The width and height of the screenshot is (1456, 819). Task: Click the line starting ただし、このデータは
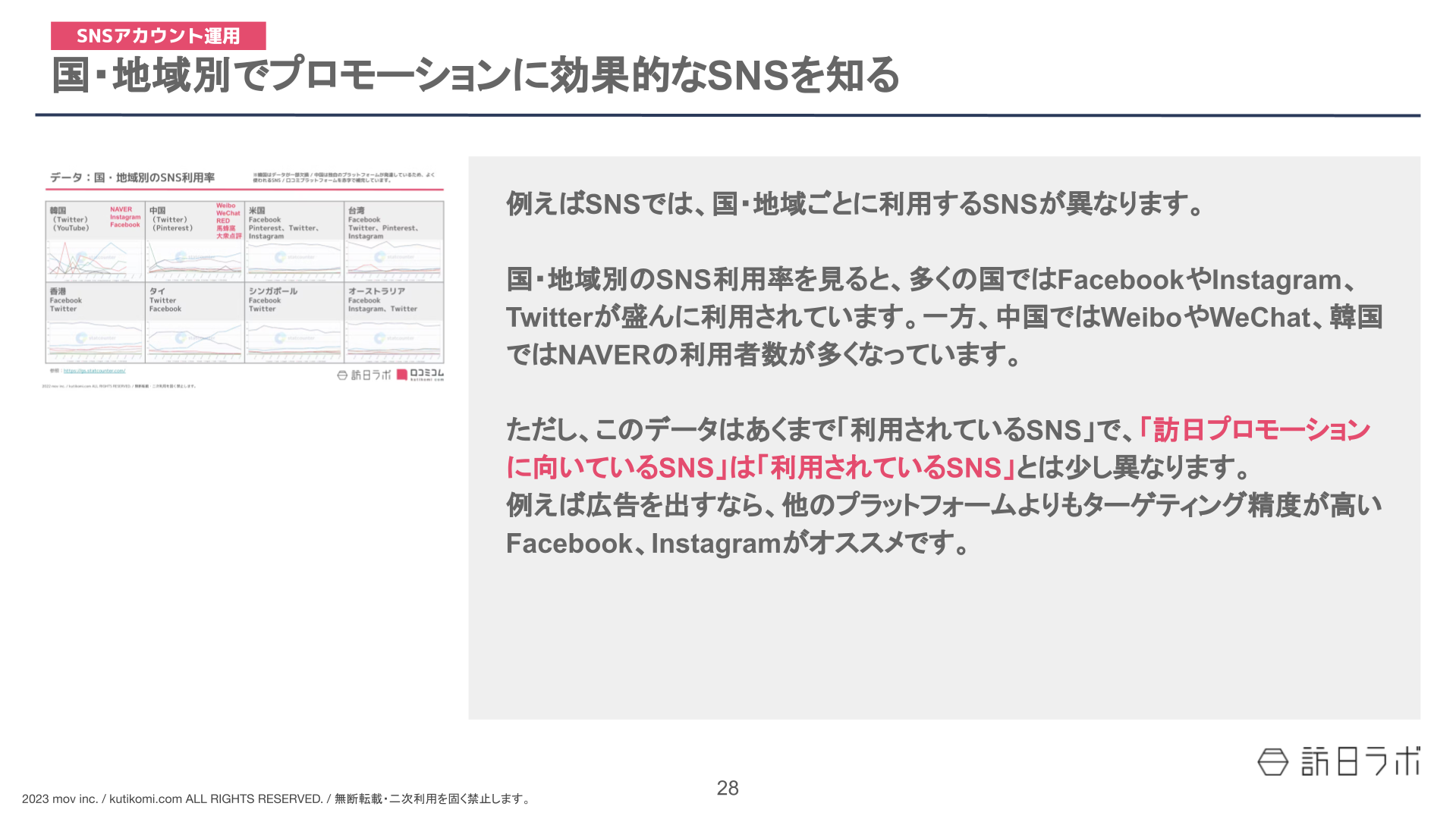939,430
